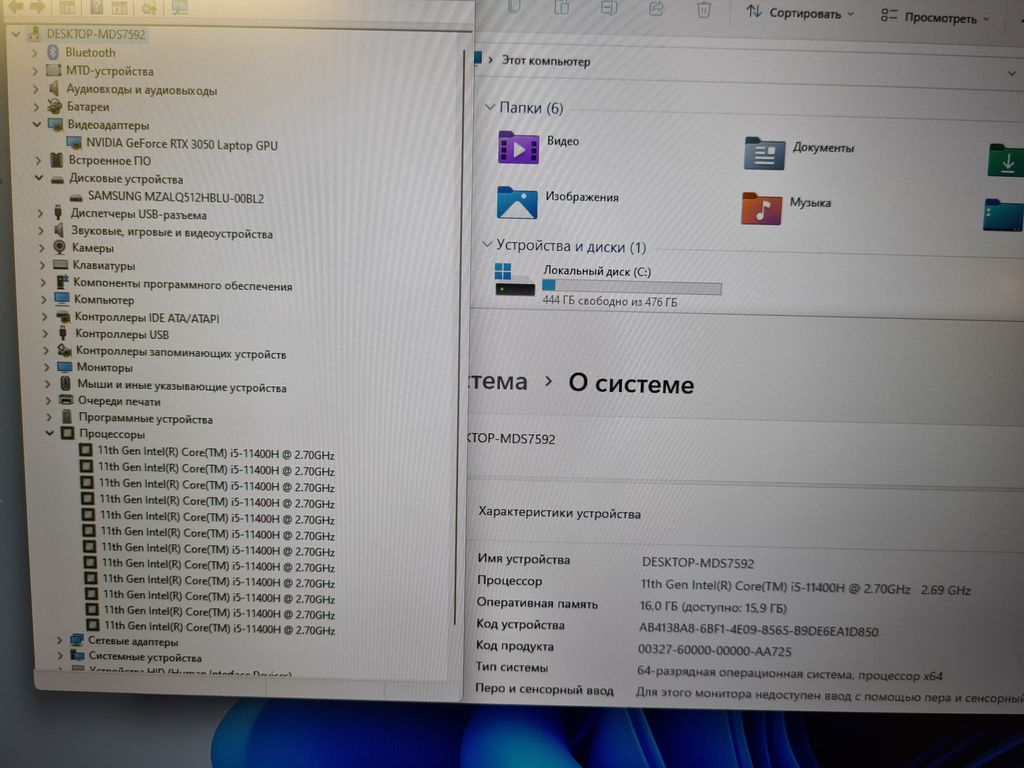Collapse the Процессоры tree node
This screenshot has width=1024, height=768.
50,432
